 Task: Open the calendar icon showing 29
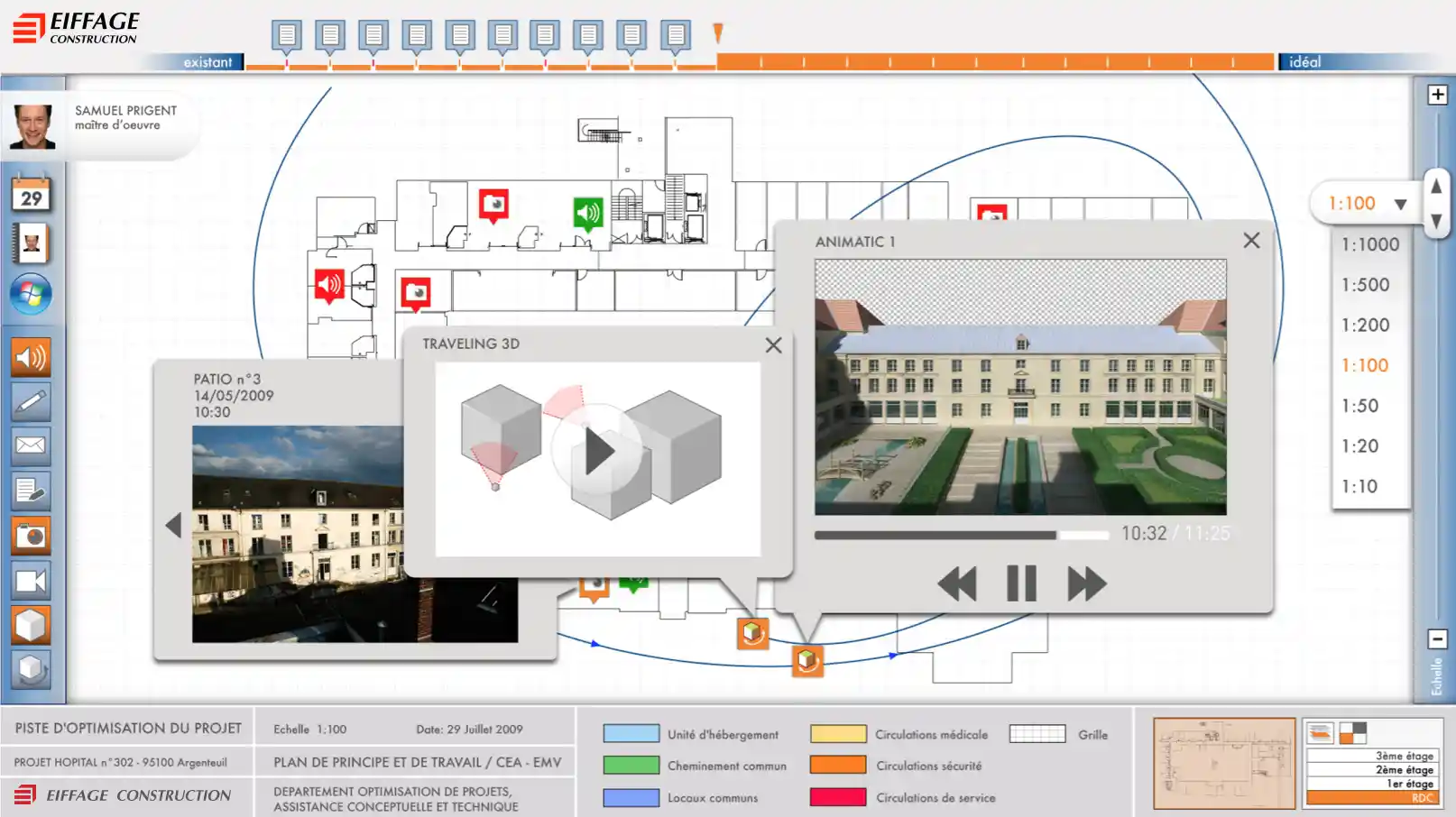point(32,194)
